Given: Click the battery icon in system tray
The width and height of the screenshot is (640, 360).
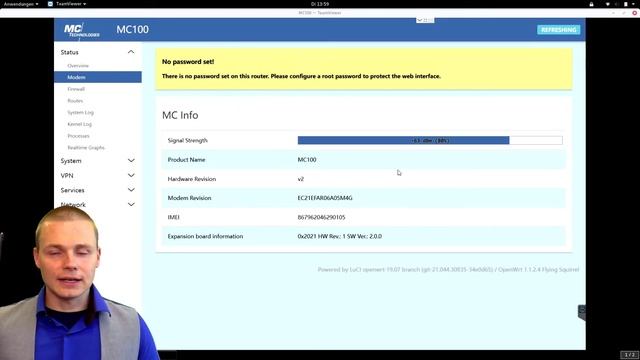Looking at the screenshot, I should click(626, 4).
